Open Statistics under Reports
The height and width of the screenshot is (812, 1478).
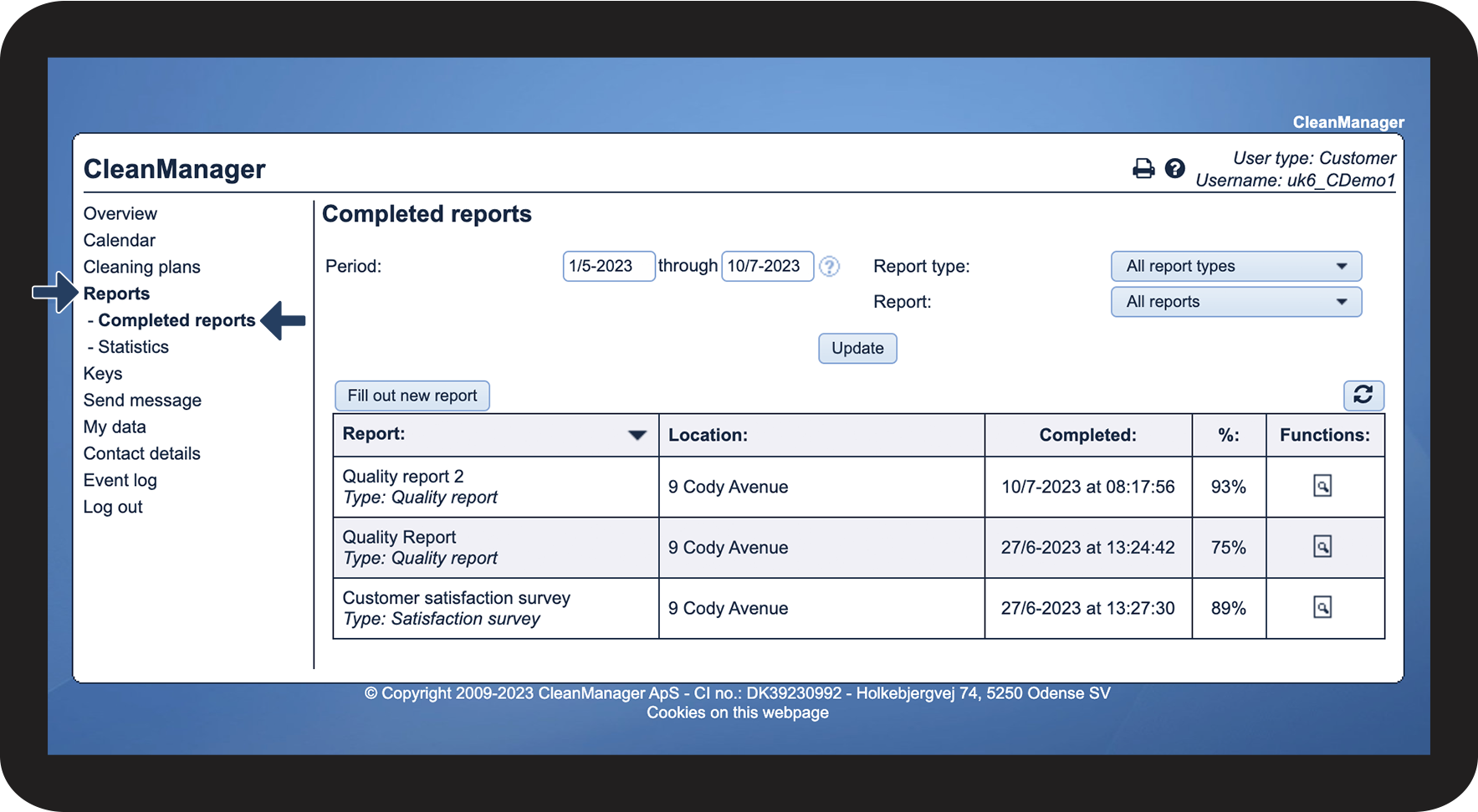[x=133, y=347]
